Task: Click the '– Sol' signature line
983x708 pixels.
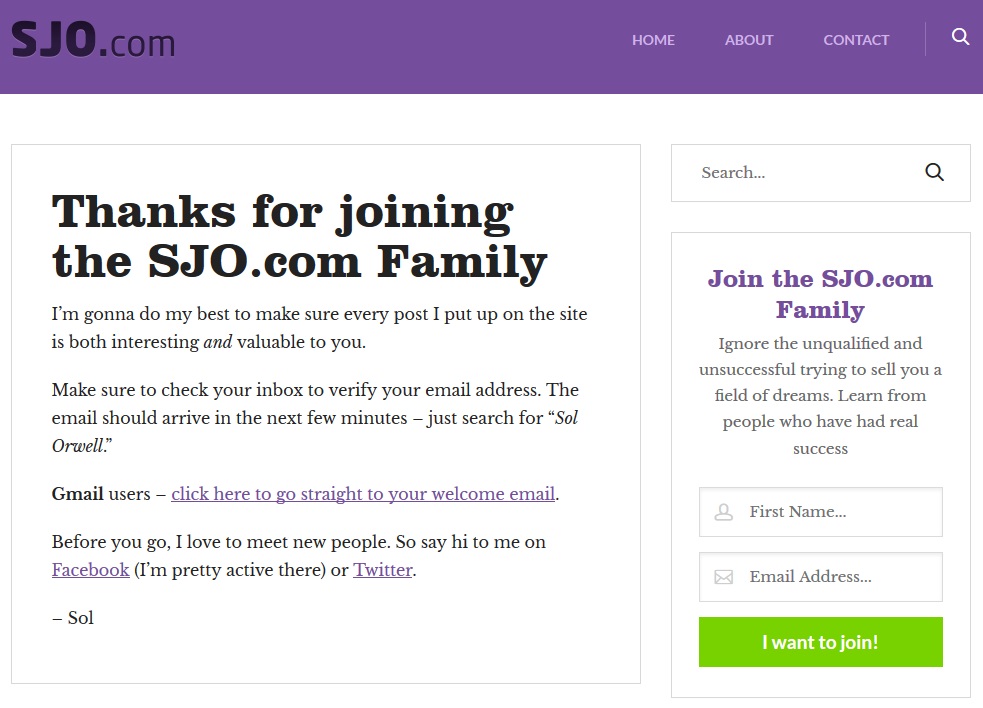Action: tap(73, 618)
